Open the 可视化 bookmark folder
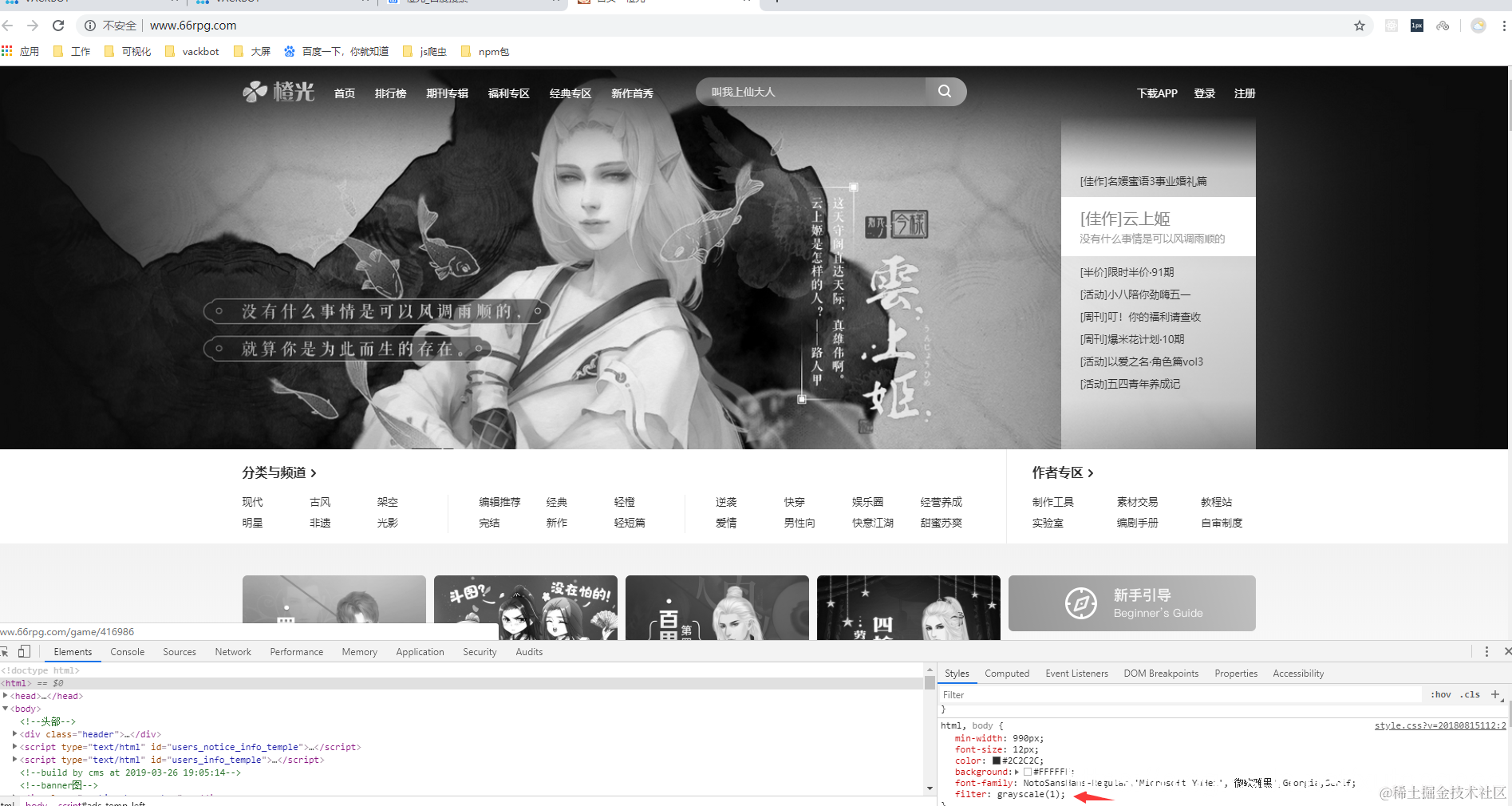 click(x=128, y=51)
